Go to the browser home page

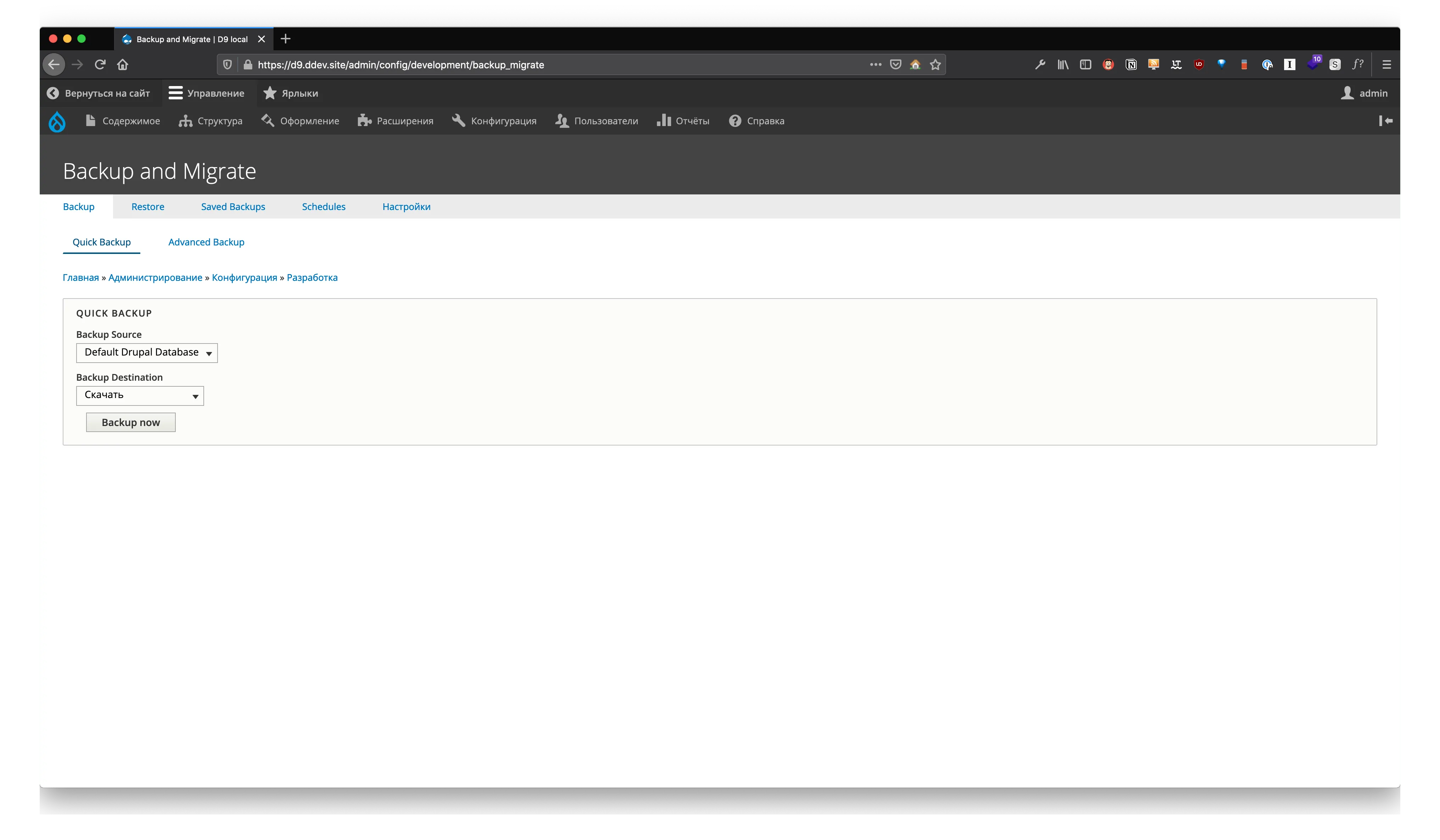click(x=122, y=64)
